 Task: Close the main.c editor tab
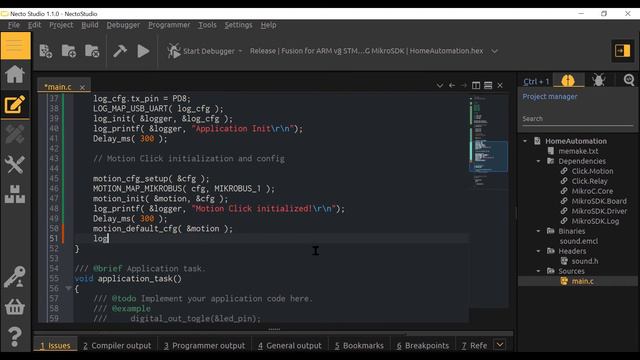click(82, 87)
